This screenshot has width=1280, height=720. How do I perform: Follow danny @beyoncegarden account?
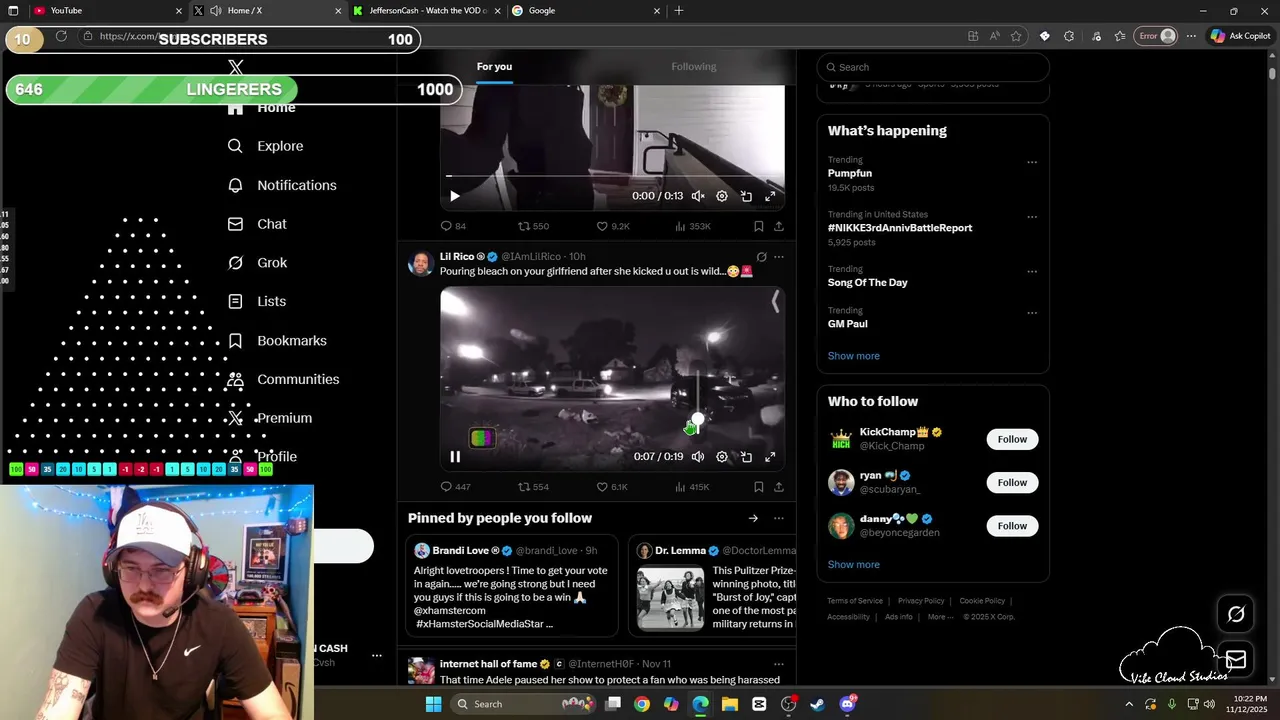click(1012, 526)
